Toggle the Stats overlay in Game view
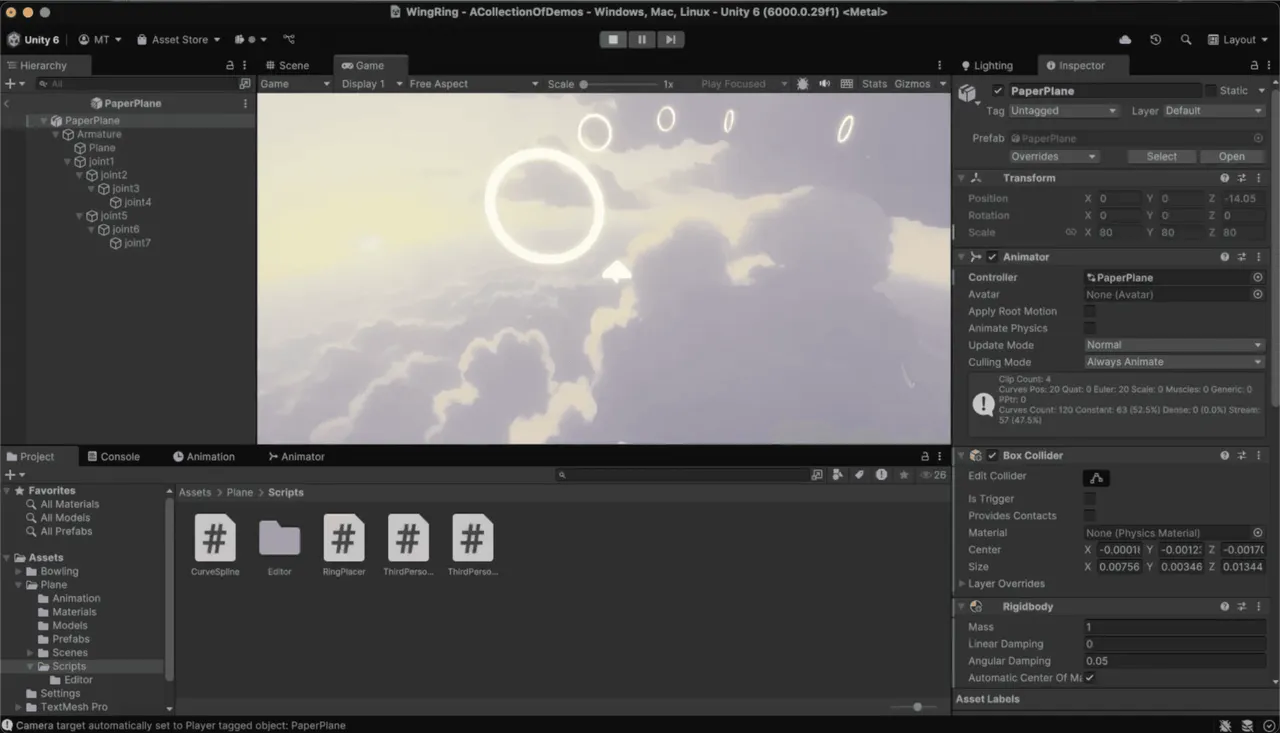Screen dimensions: 1280x733 [x=874, y=84]
